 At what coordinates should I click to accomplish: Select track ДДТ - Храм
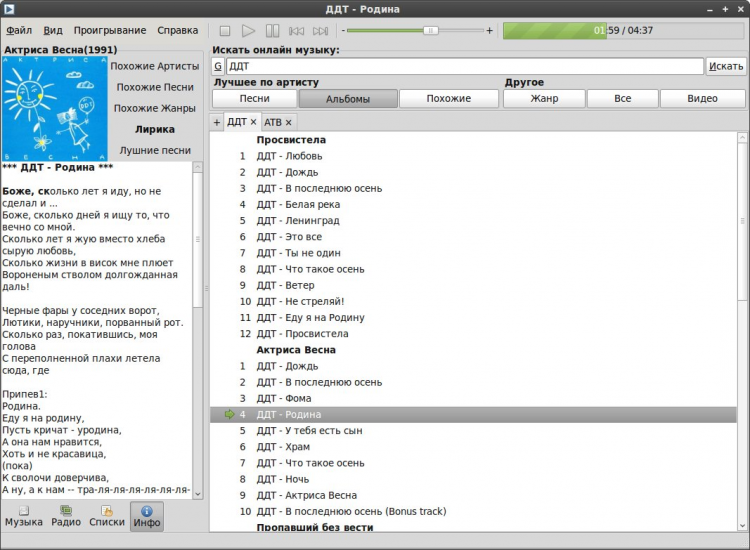(473, 447)
